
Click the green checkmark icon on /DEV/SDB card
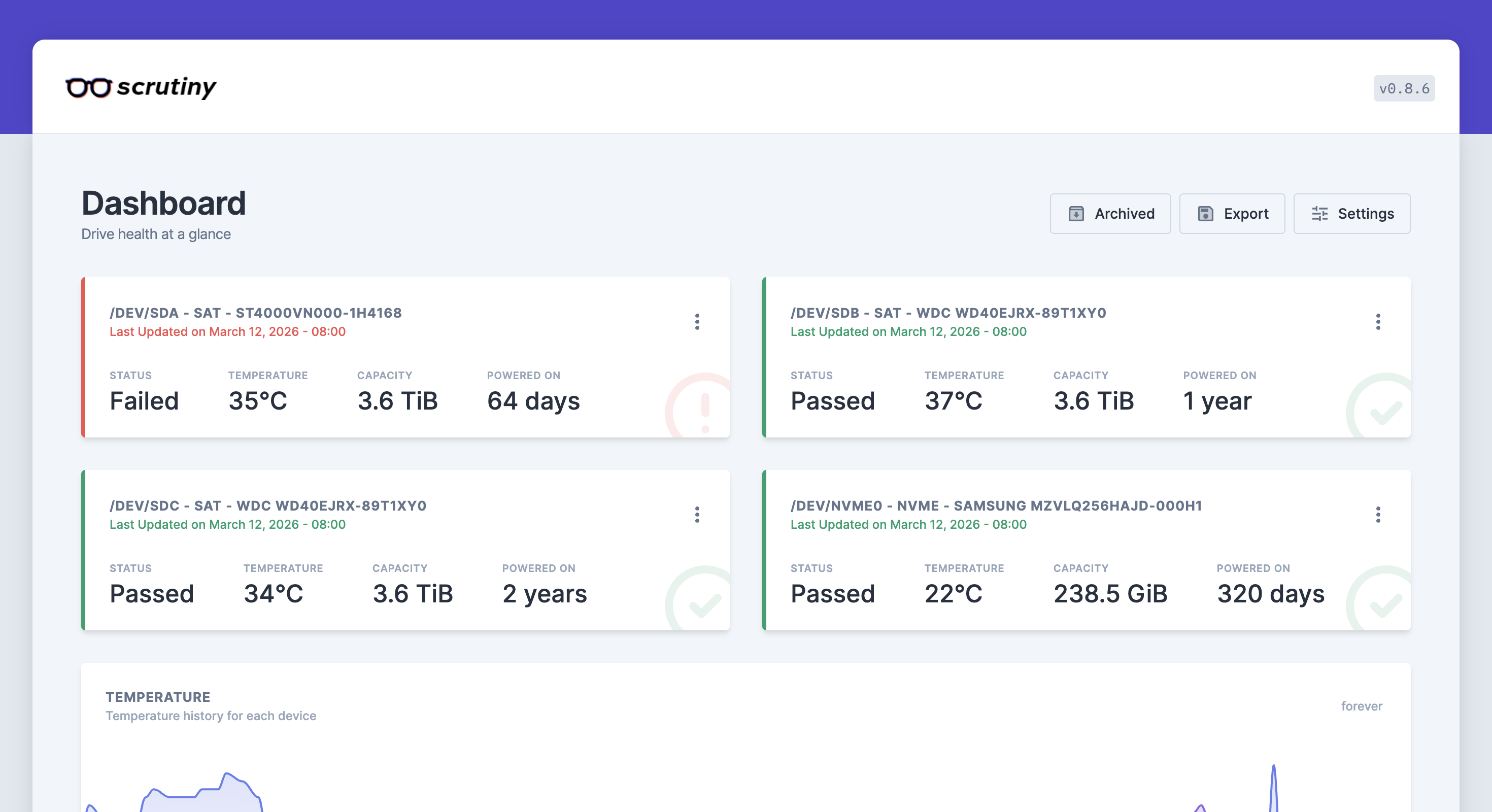click(1382, 405)
